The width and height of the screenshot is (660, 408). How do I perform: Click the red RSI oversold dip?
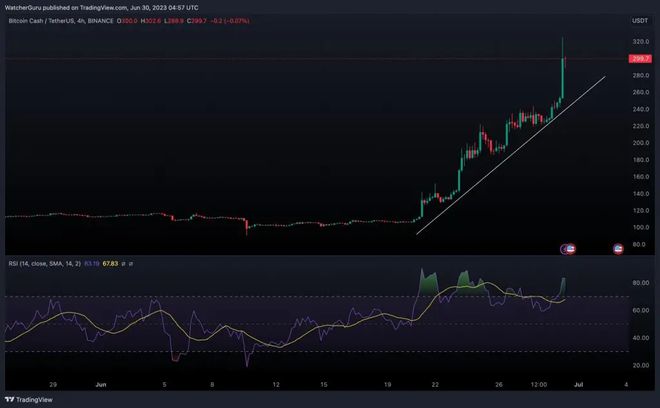[x=176, y=355]
